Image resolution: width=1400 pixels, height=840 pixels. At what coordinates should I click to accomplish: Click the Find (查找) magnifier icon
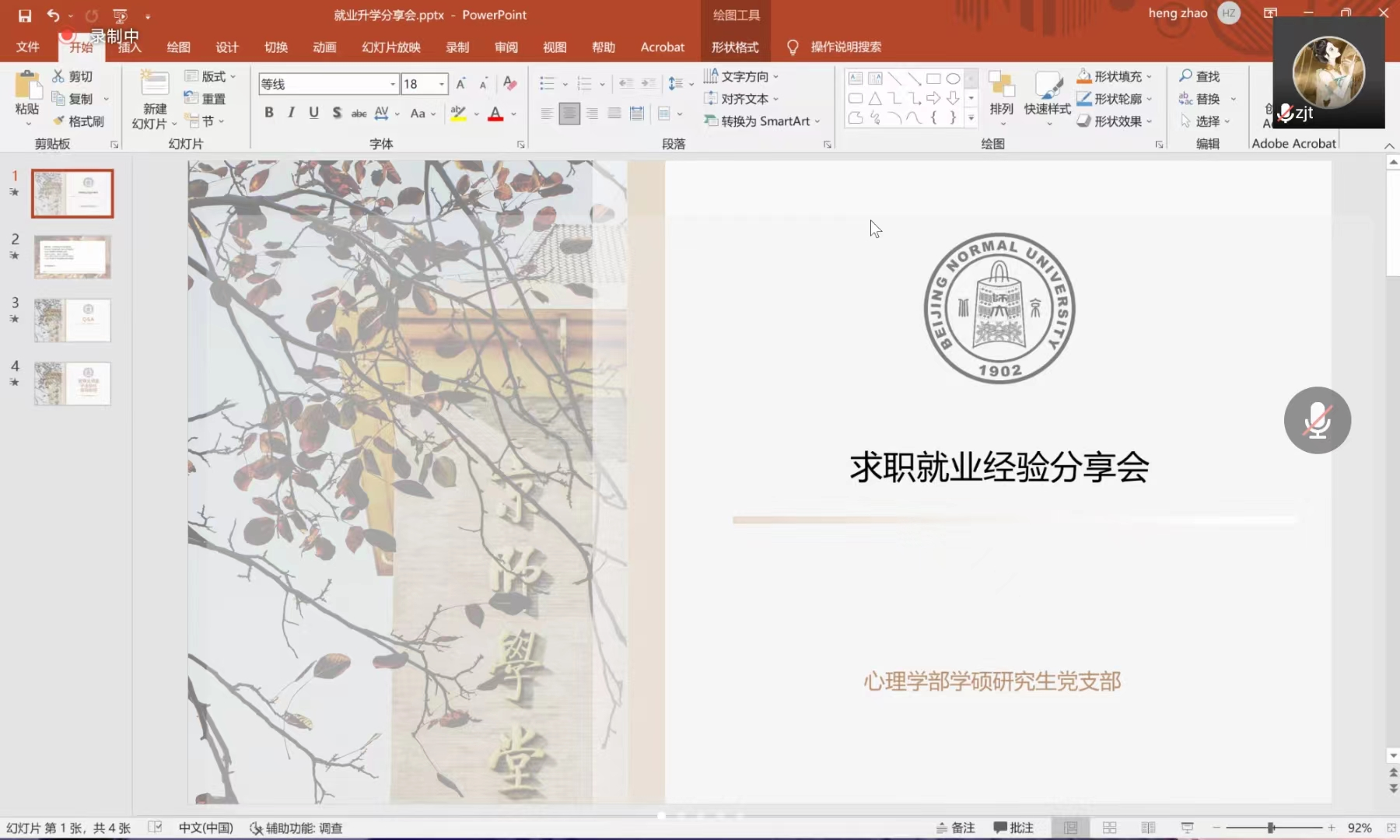(x=1185, y=76)
